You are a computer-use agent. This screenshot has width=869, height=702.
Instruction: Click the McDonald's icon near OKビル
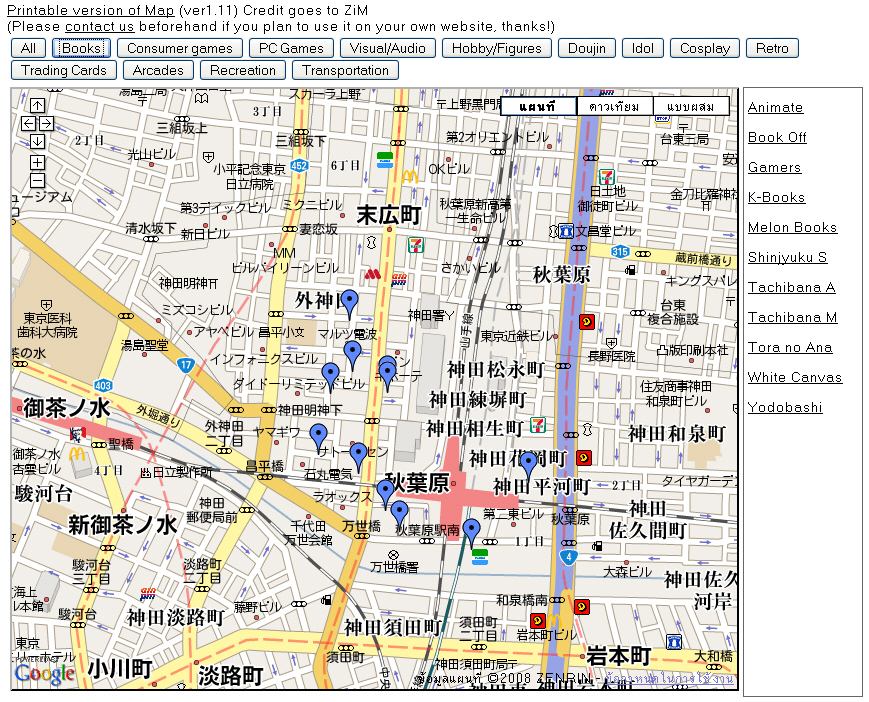[x=410, y=177]
